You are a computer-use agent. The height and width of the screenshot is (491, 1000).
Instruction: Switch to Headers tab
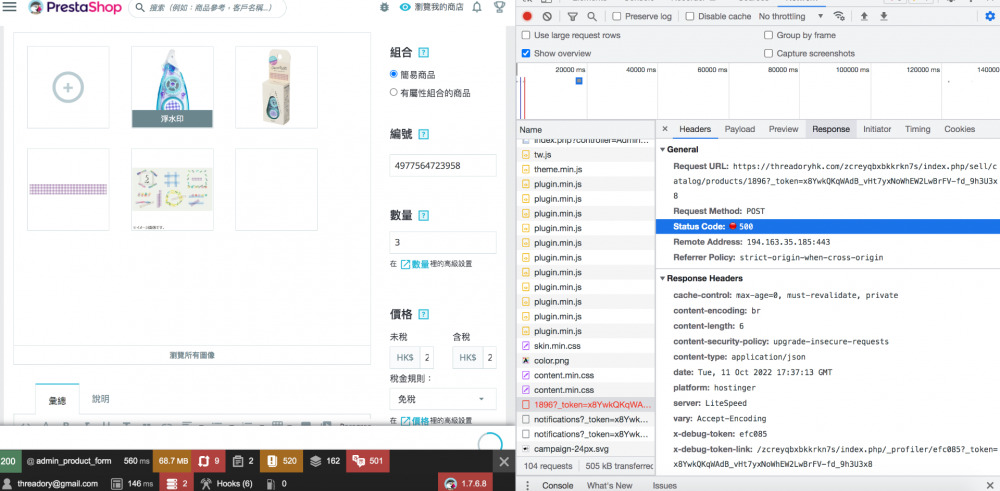click(x=695, y=129)
